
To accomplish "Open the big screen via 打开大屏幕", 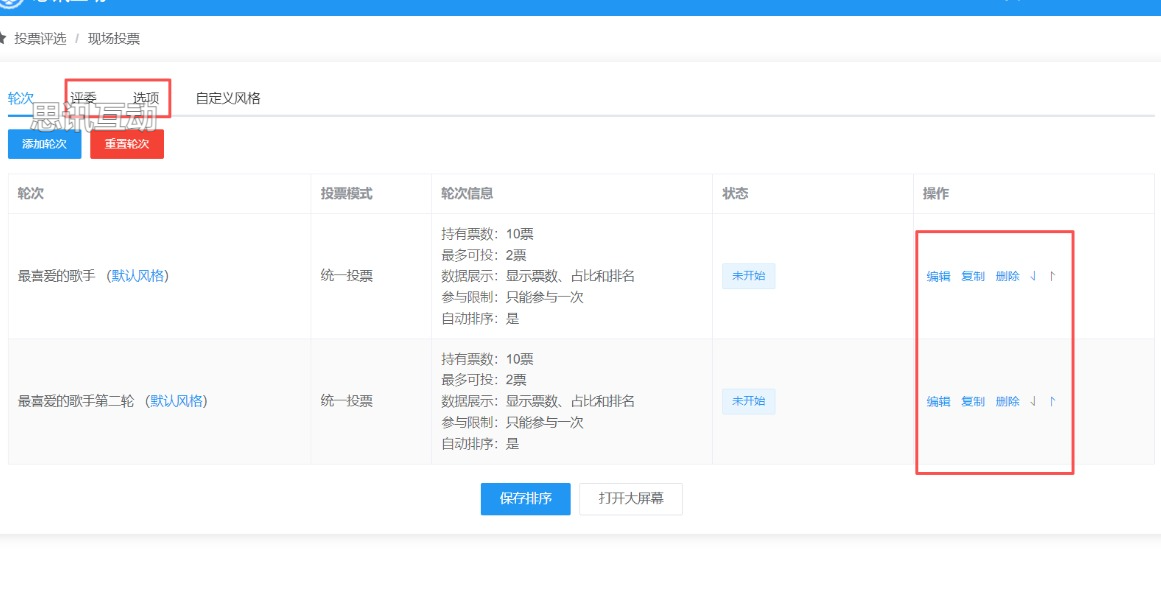I will tap(630, 498).
